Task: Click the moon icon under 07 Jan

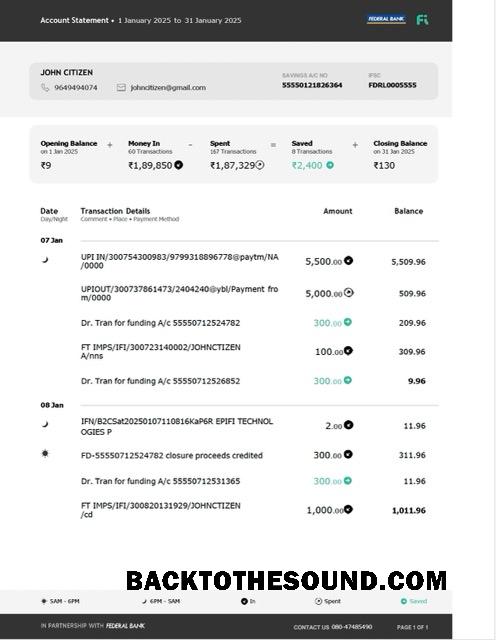Action: tap(45, 260)
